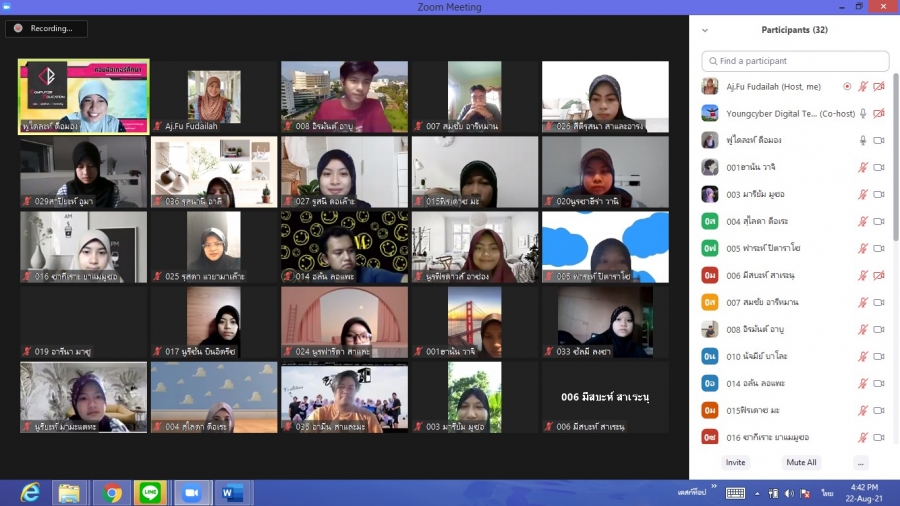Viewport: 900px width, 506px height.
Task: Open Google Chrome from taskbar
Action: coord(111,493)
